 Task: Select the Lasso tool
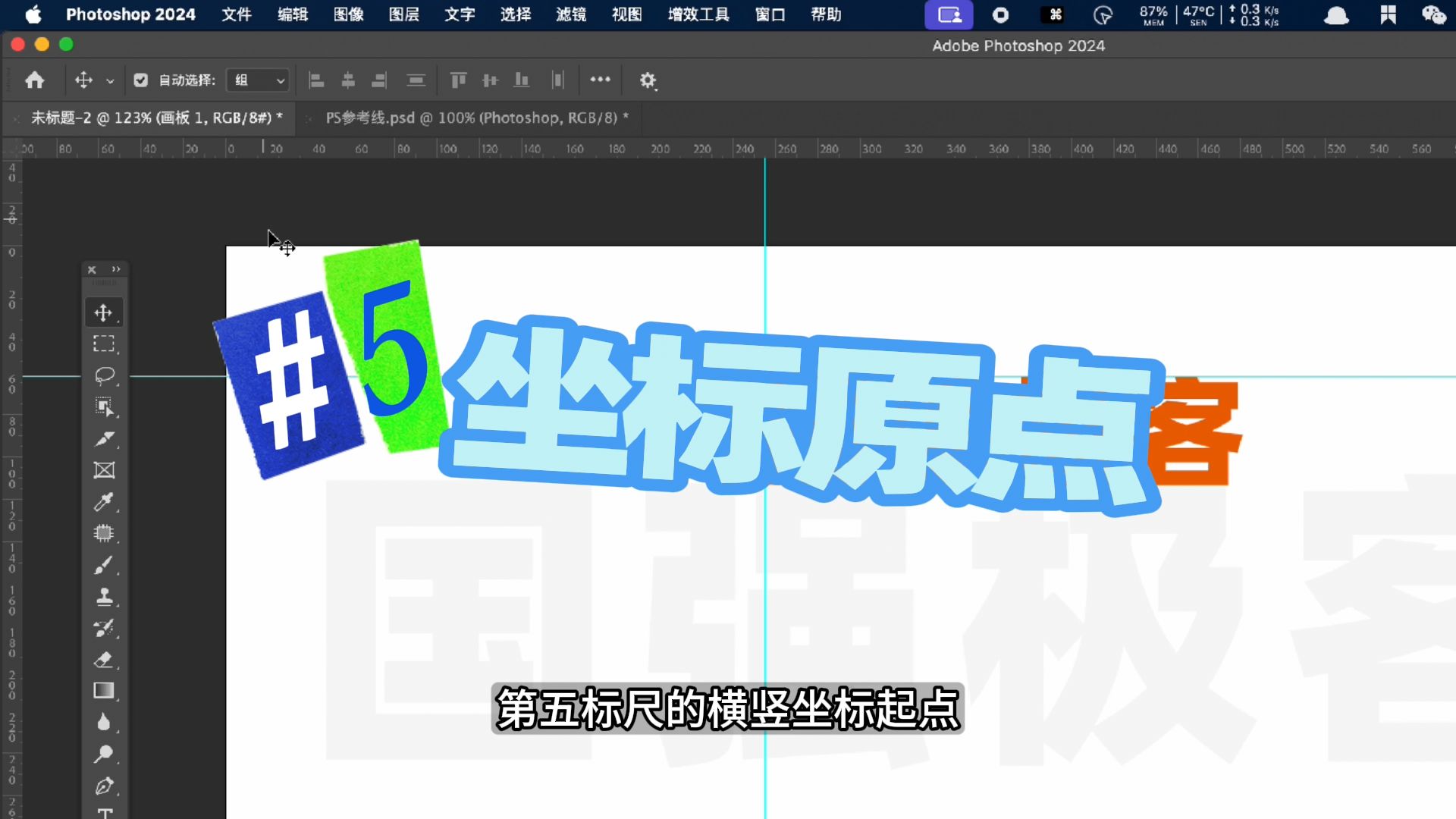104,375
